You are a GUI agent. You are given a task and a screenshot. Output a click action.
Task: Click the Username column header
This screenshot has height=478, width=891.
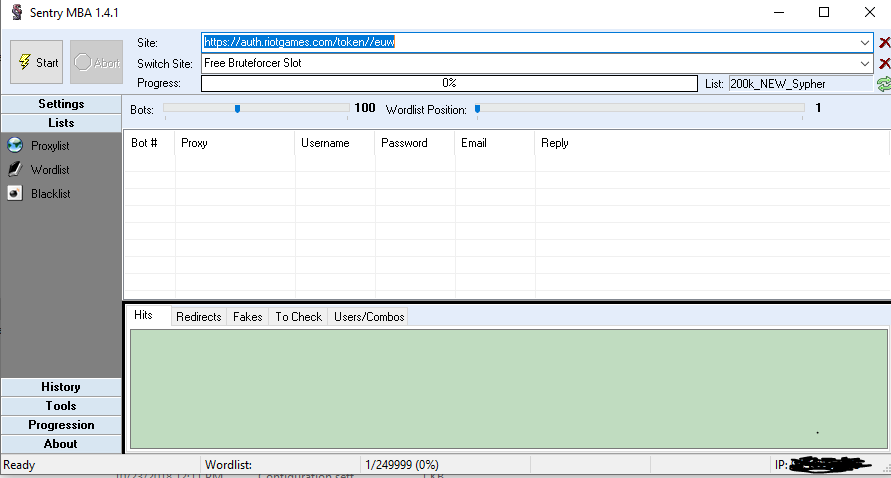point(325,143)
